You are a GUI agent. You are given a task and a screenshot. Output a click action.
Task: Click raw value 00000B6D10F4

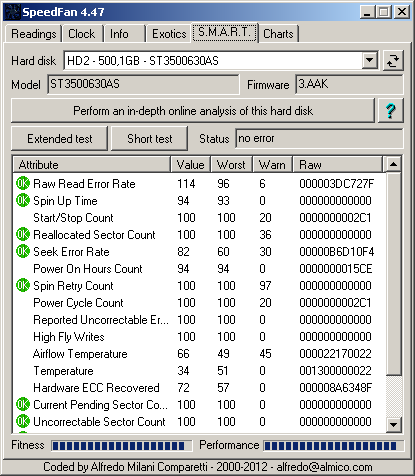(x=337, y=252)
